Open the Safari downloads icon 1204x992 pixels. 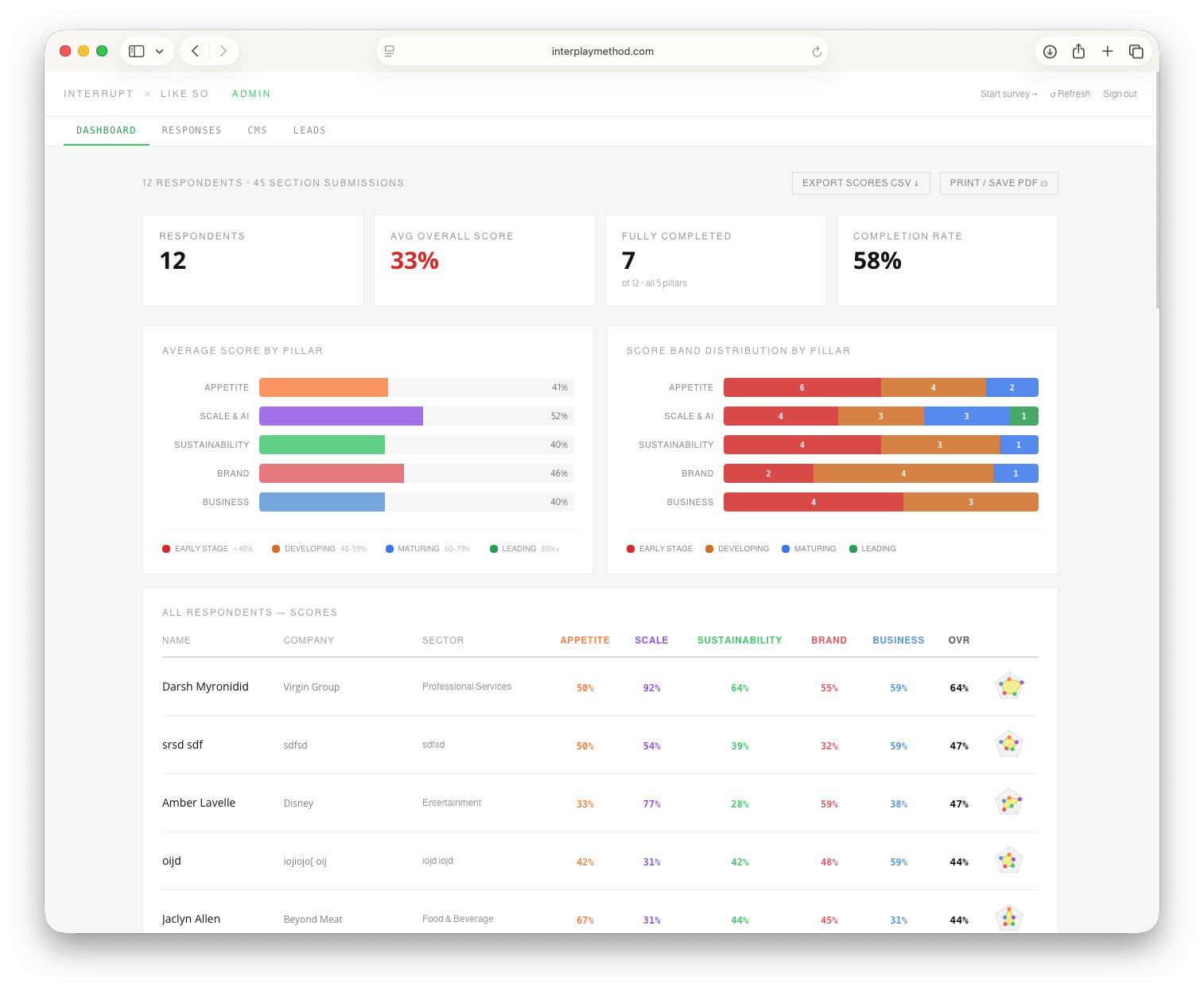(x=1050, y=52)
